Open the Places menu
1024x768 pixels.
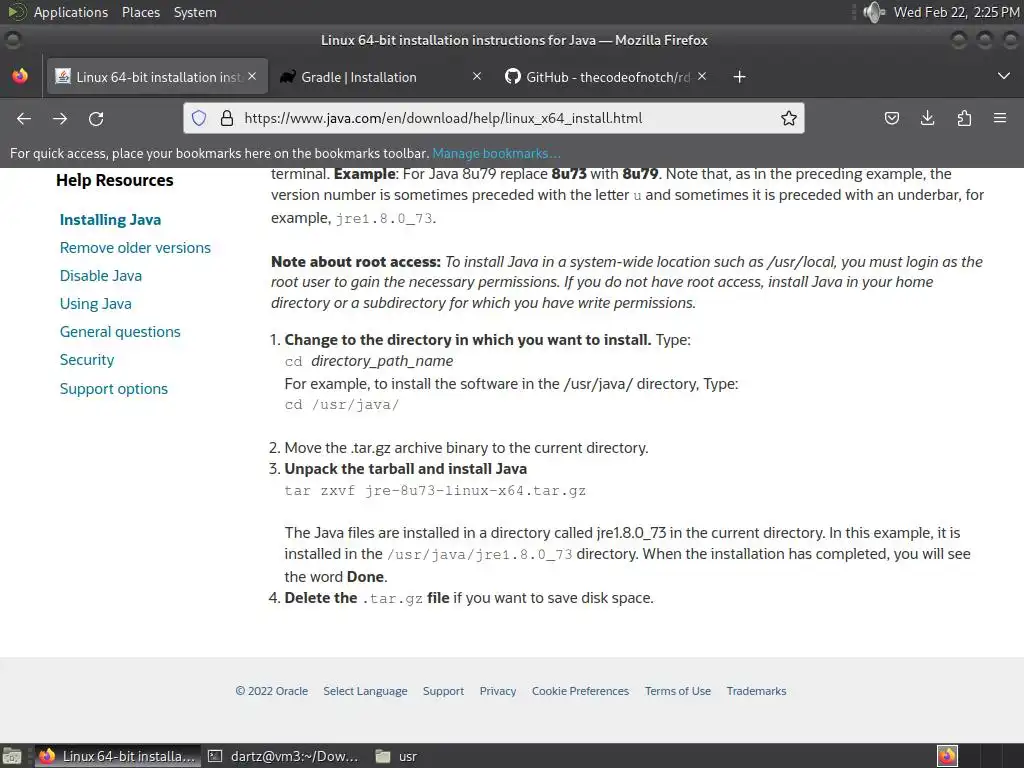click(140, 12)
